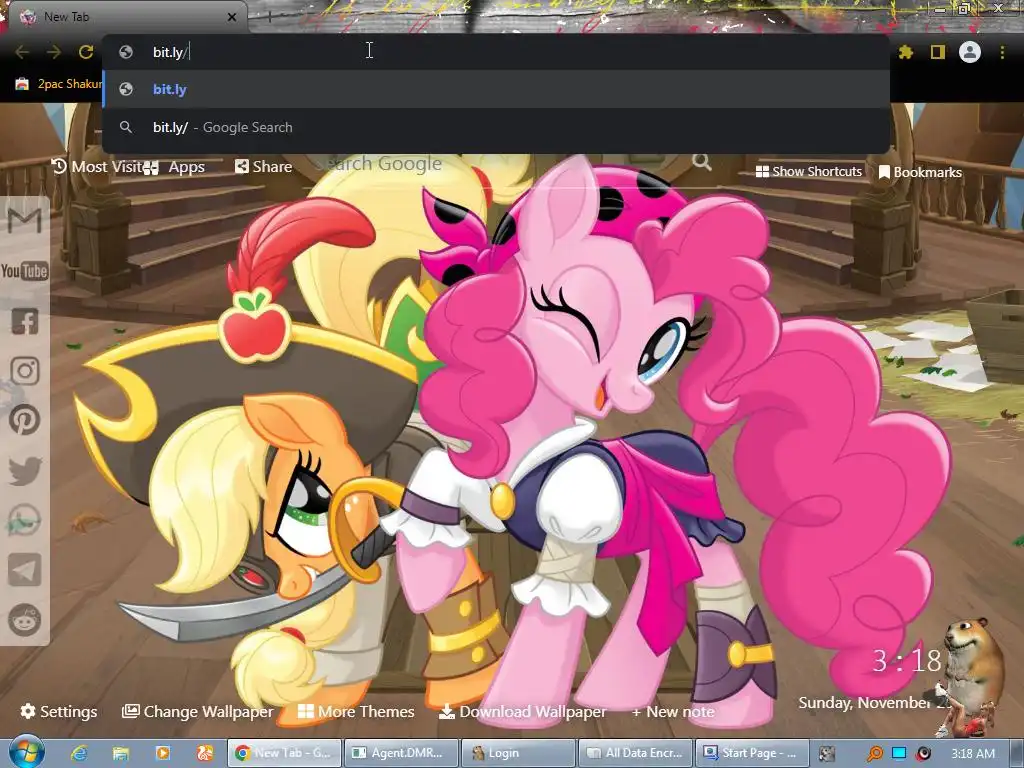Launch Internet Explorer from the taskbar
This screenshot has height=768, width=1024.
pos(79,754)
